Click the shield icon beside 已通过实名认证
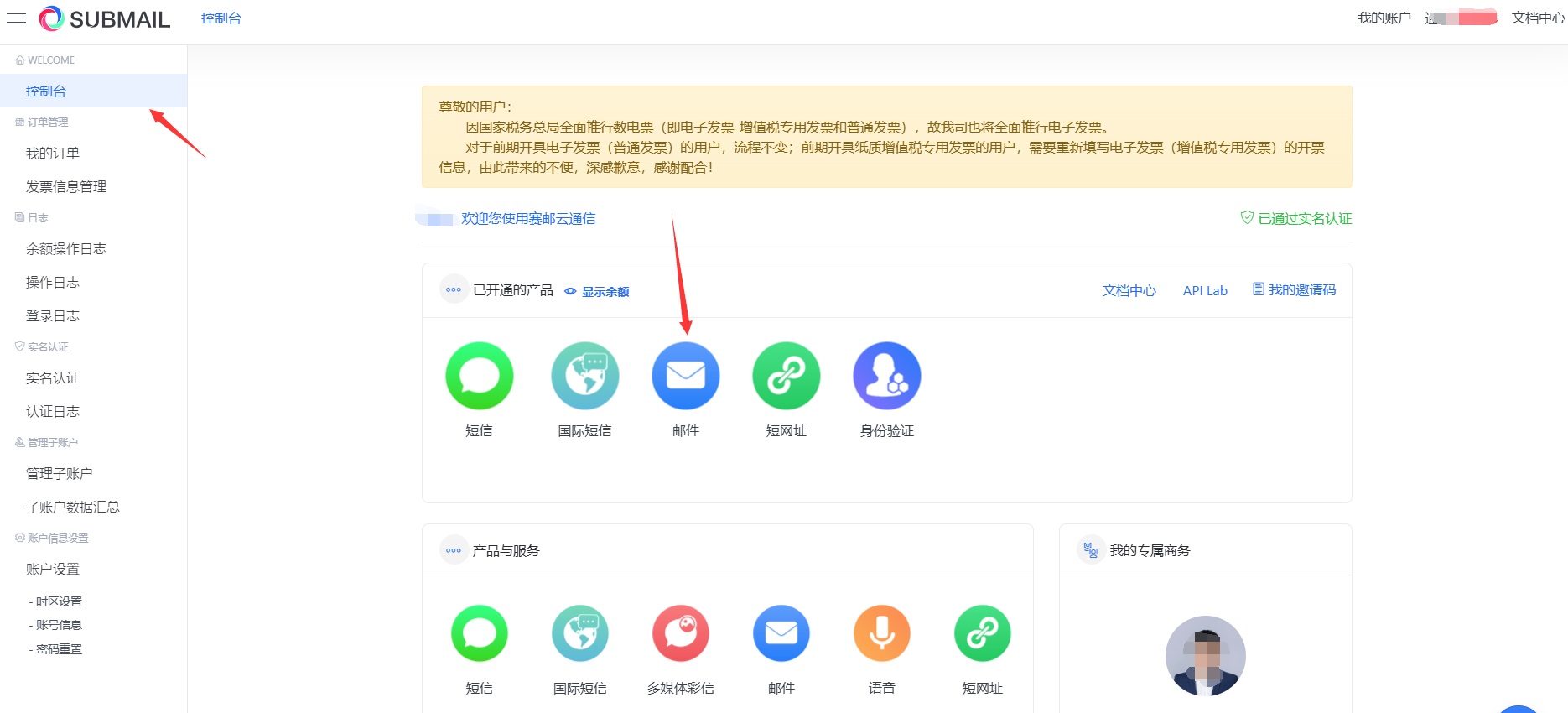Screen dimensions: 1568x713 [1247, 218]
